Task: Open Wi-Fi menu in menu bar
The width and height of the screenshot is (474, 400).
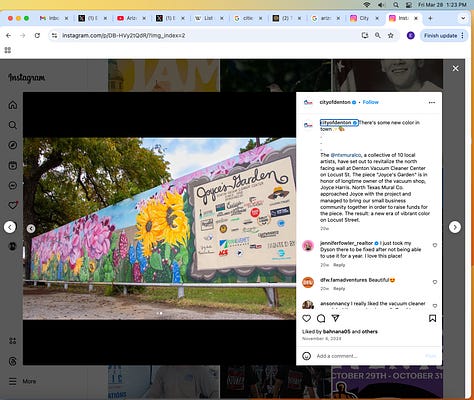Action: pyautogui.click(x=367, y=5)
